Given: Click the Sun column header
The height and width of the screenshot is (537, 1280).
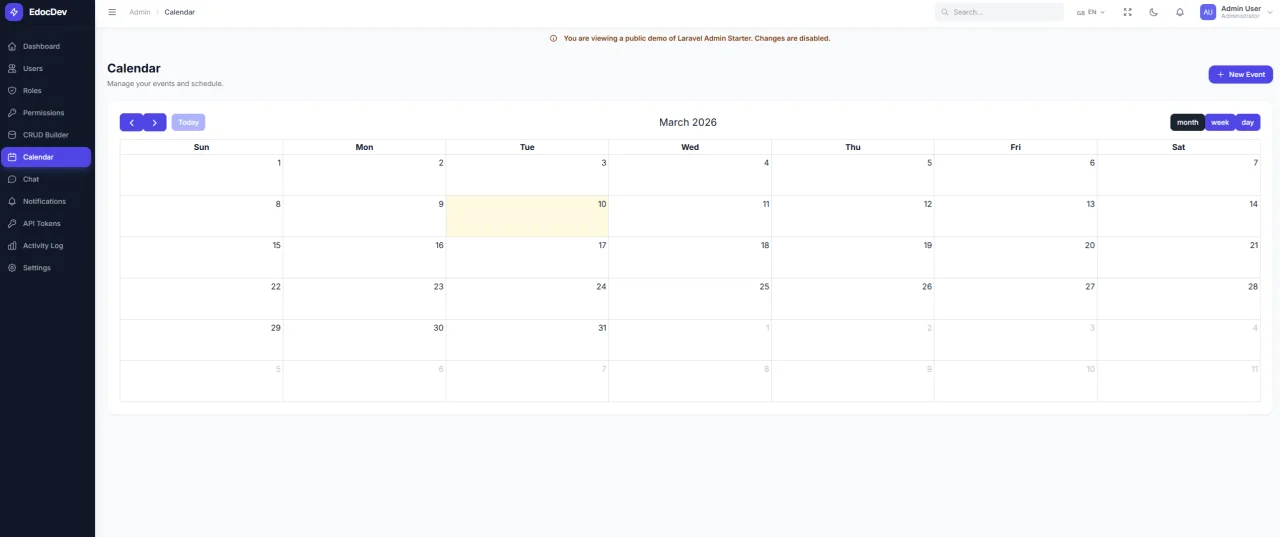Looking at the screenshot, I should (x=201, y=147).
